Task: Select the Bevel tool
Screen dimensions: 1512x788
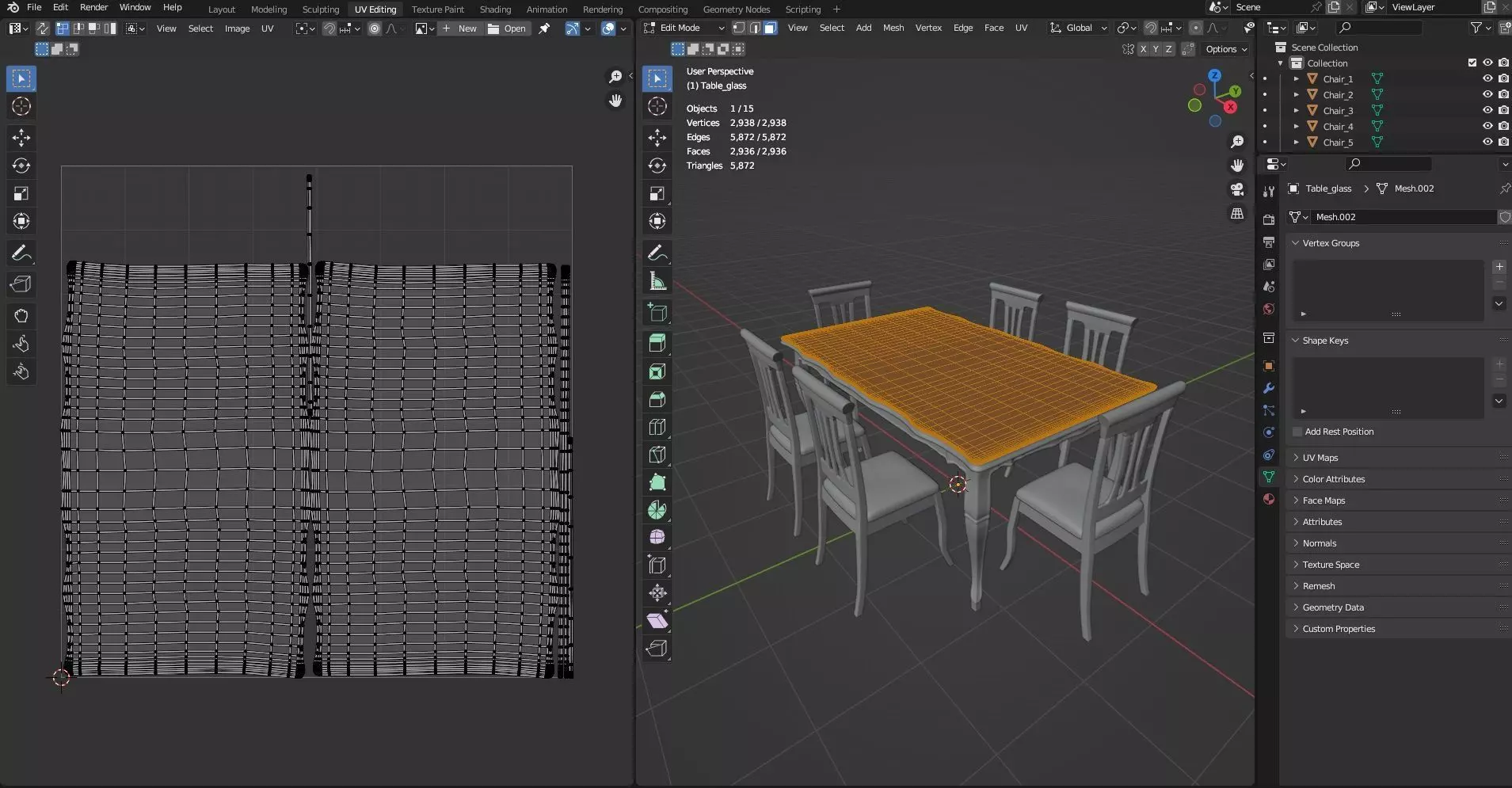Action: click(657, 399)
